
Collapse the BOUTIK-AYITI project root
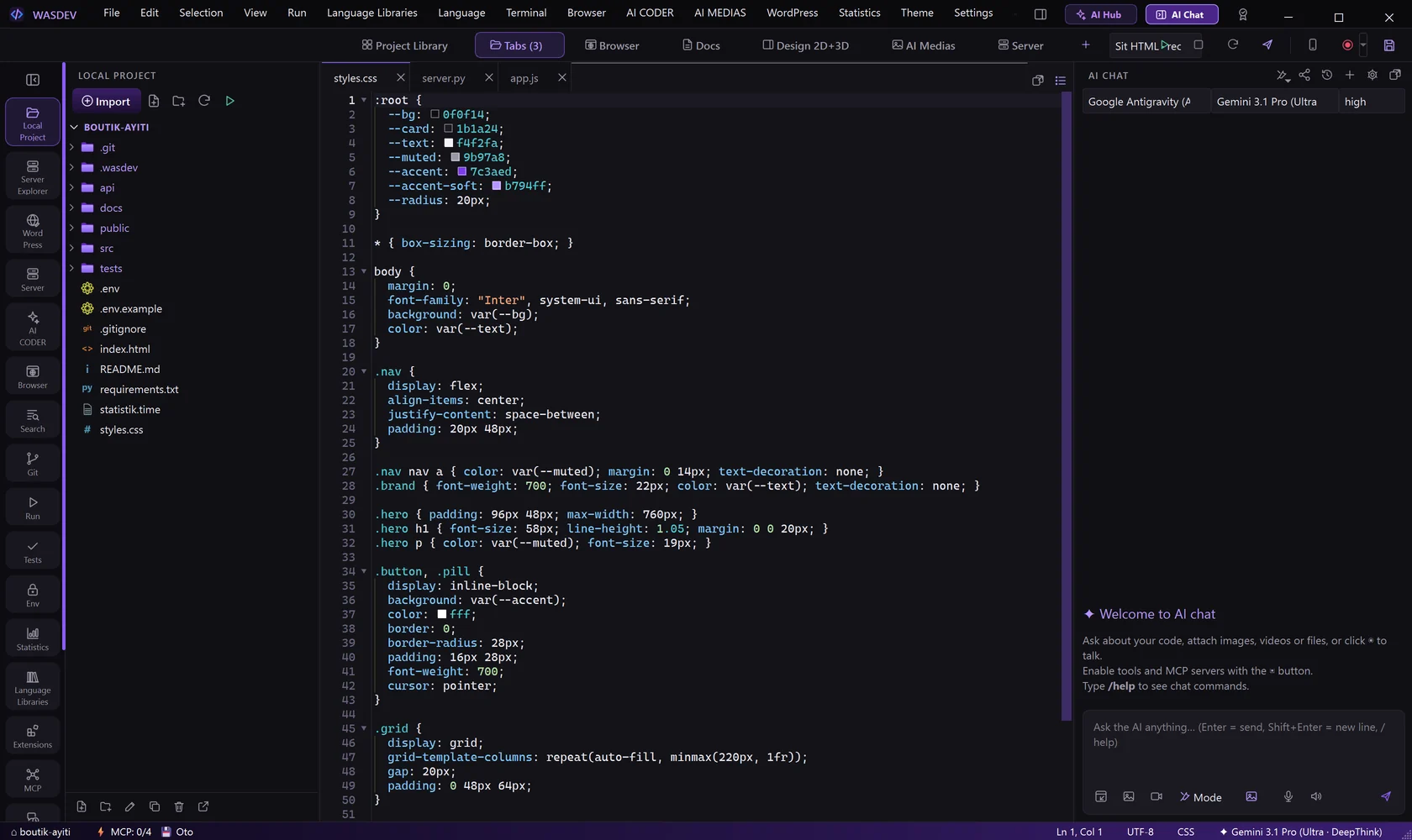point(116,128)
